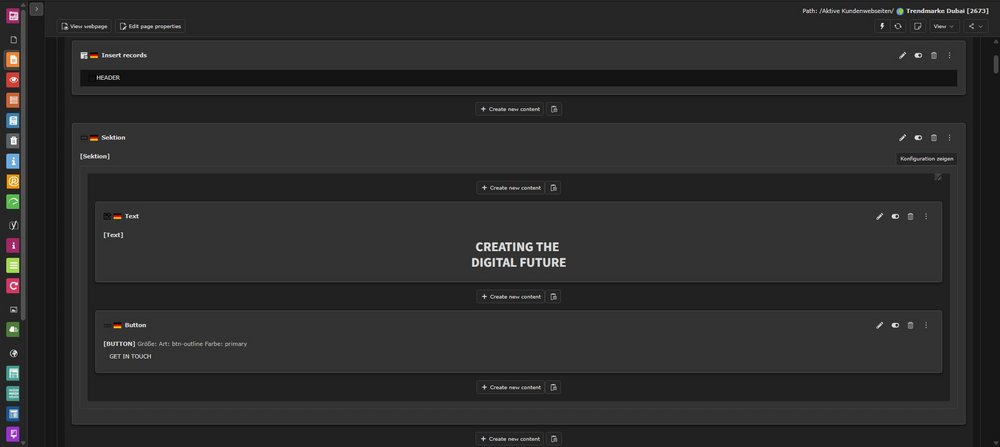The image size is (1000, 447).
Task: Click the CREATING THE DIGITAL FUTURE text preview
Action: 518,255
